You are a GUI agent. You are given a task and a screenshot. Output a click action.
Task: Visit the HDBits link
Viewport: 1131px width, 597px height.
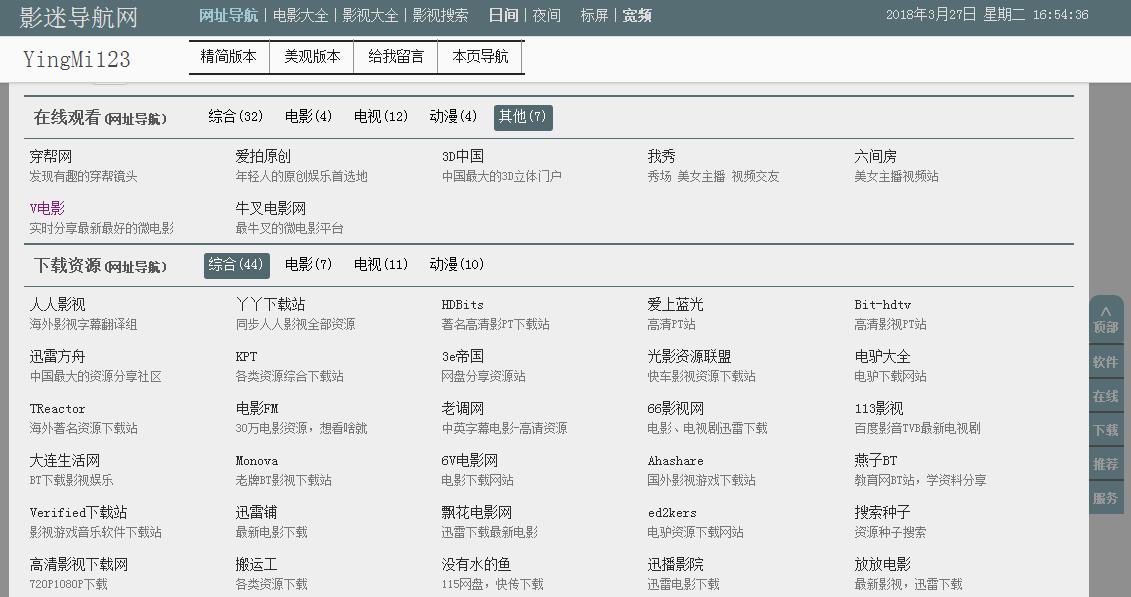tap(462, 305)
